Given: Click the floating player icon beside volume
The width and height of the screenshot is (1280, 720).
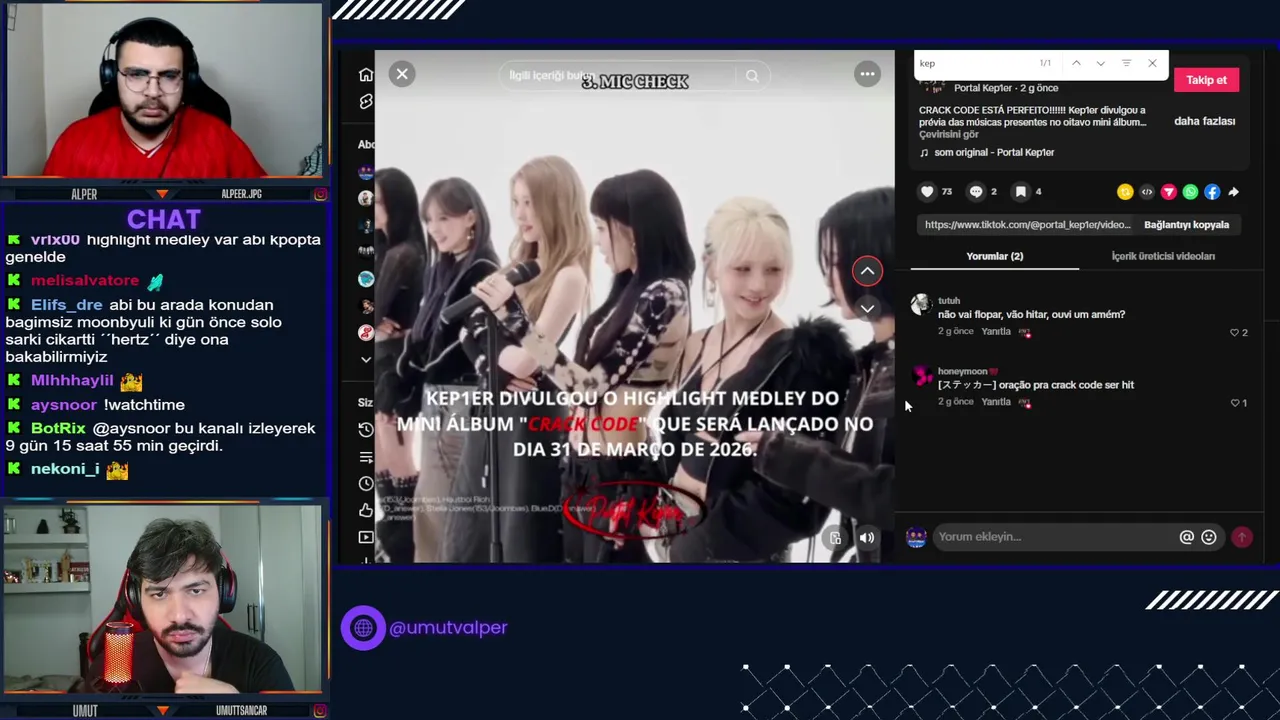Looking at the screenshot, I should click(836, 538).
